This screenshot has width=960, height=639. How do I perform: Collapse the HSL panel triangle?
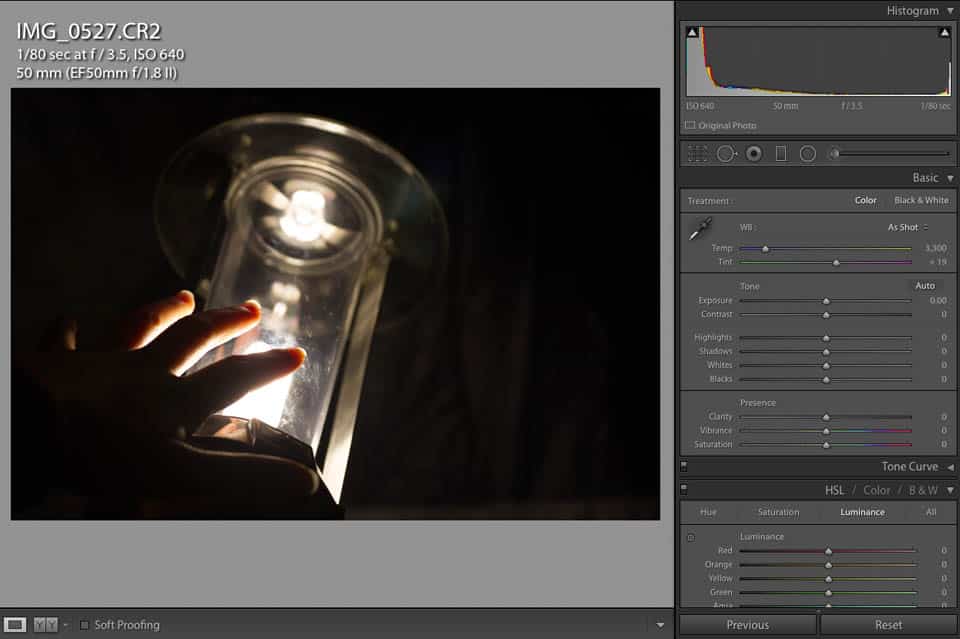point(950,490)
